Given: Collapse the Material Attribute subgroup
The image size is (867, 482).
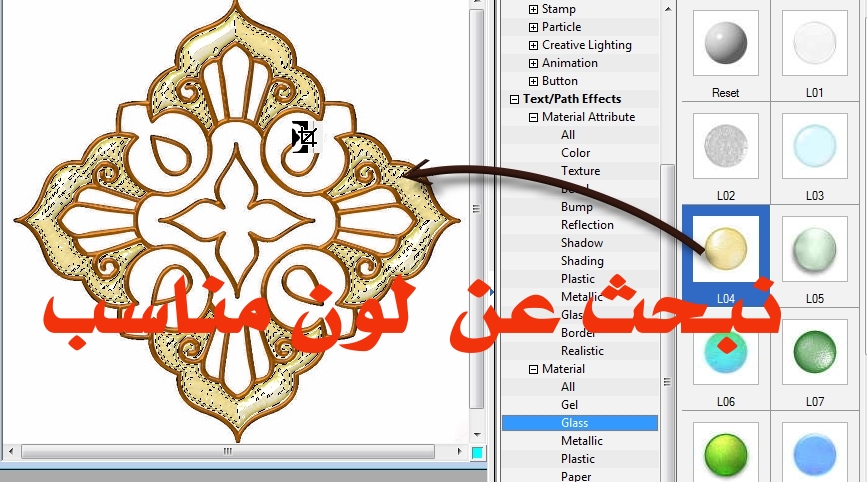Looking at the screenshot, I should 533,117.
